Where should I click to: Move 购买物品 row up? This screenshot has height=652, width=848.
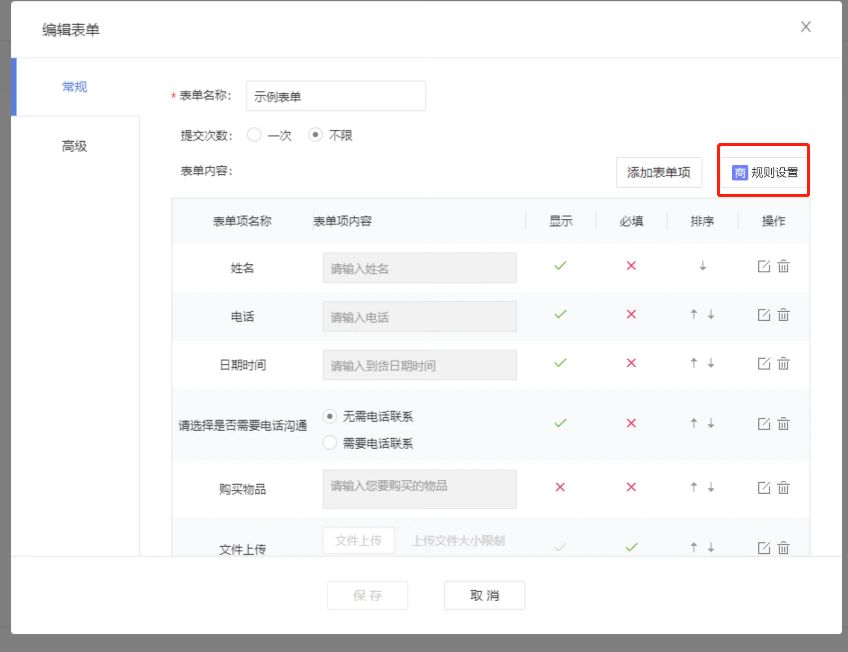694,487
